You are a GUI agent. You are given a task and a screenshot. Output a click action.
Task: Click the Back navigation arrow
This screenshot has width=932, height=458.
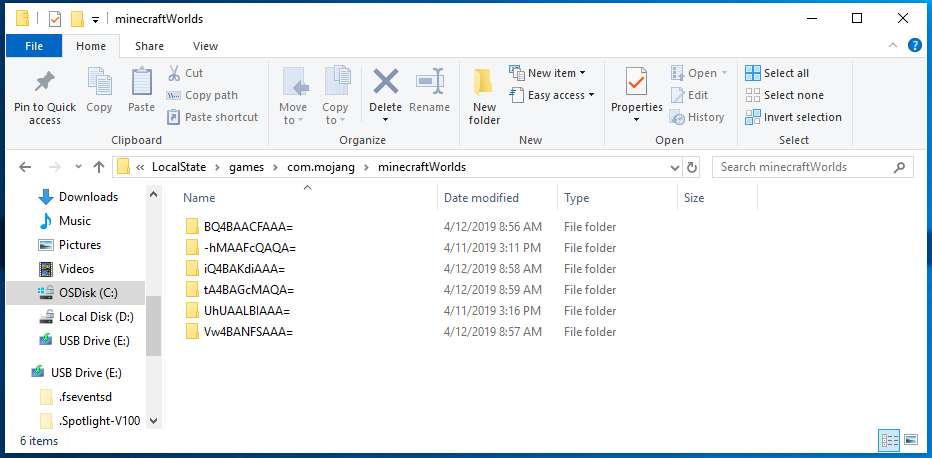(25, 167)
